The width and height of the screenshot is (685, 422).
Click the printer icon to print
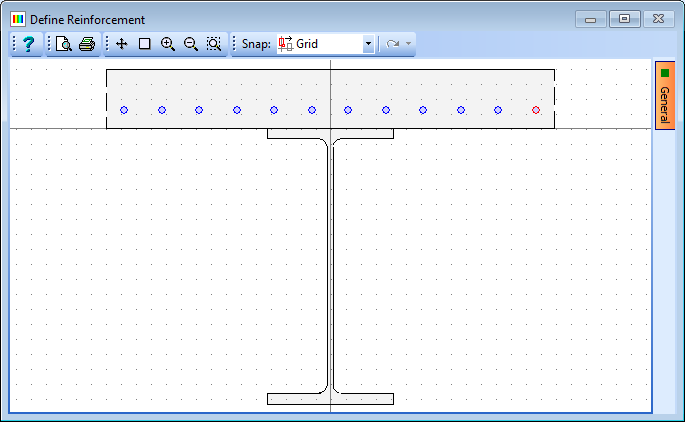(x=87, y=44)
